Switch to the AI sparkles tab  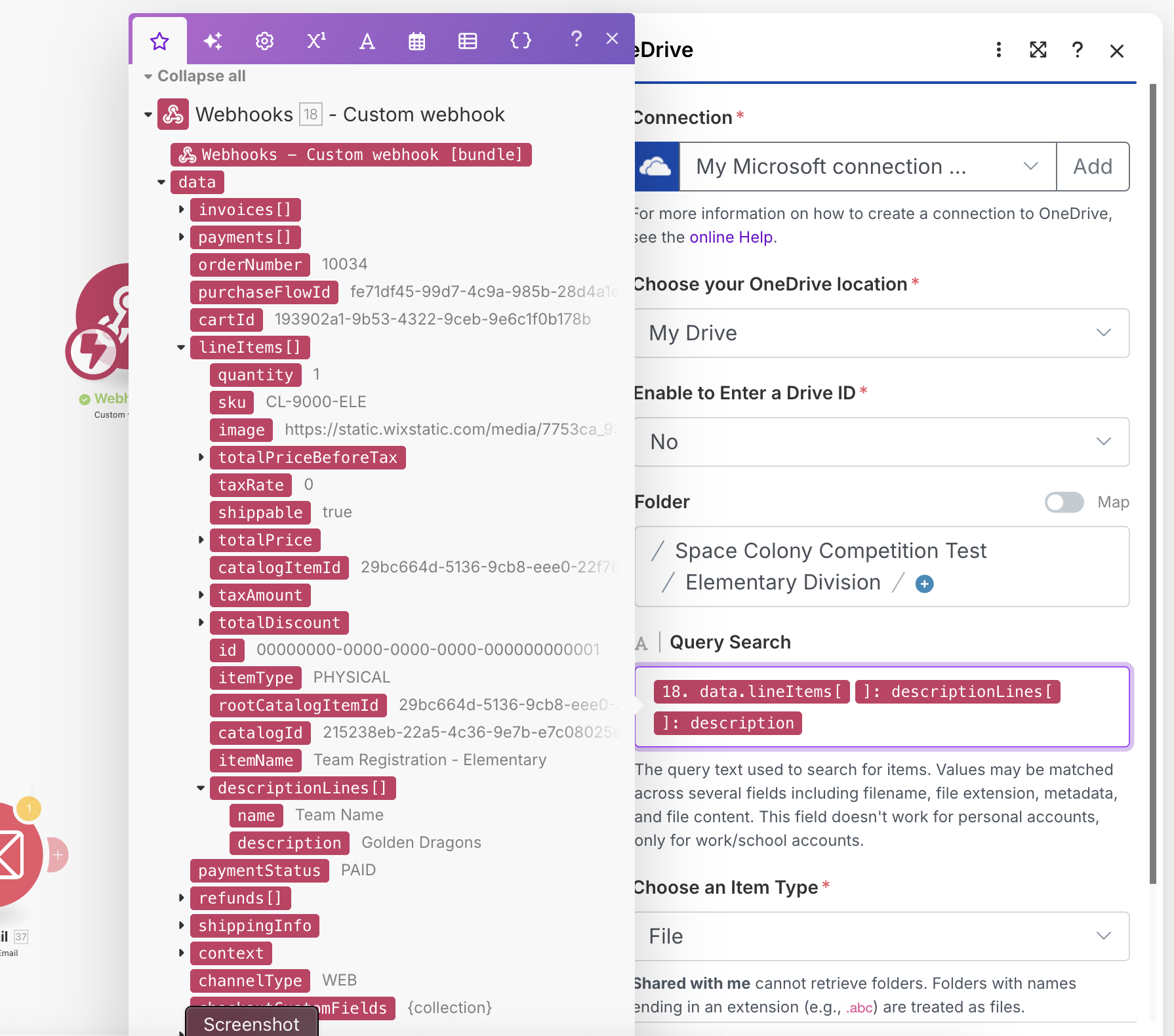[x=213, y=41]
